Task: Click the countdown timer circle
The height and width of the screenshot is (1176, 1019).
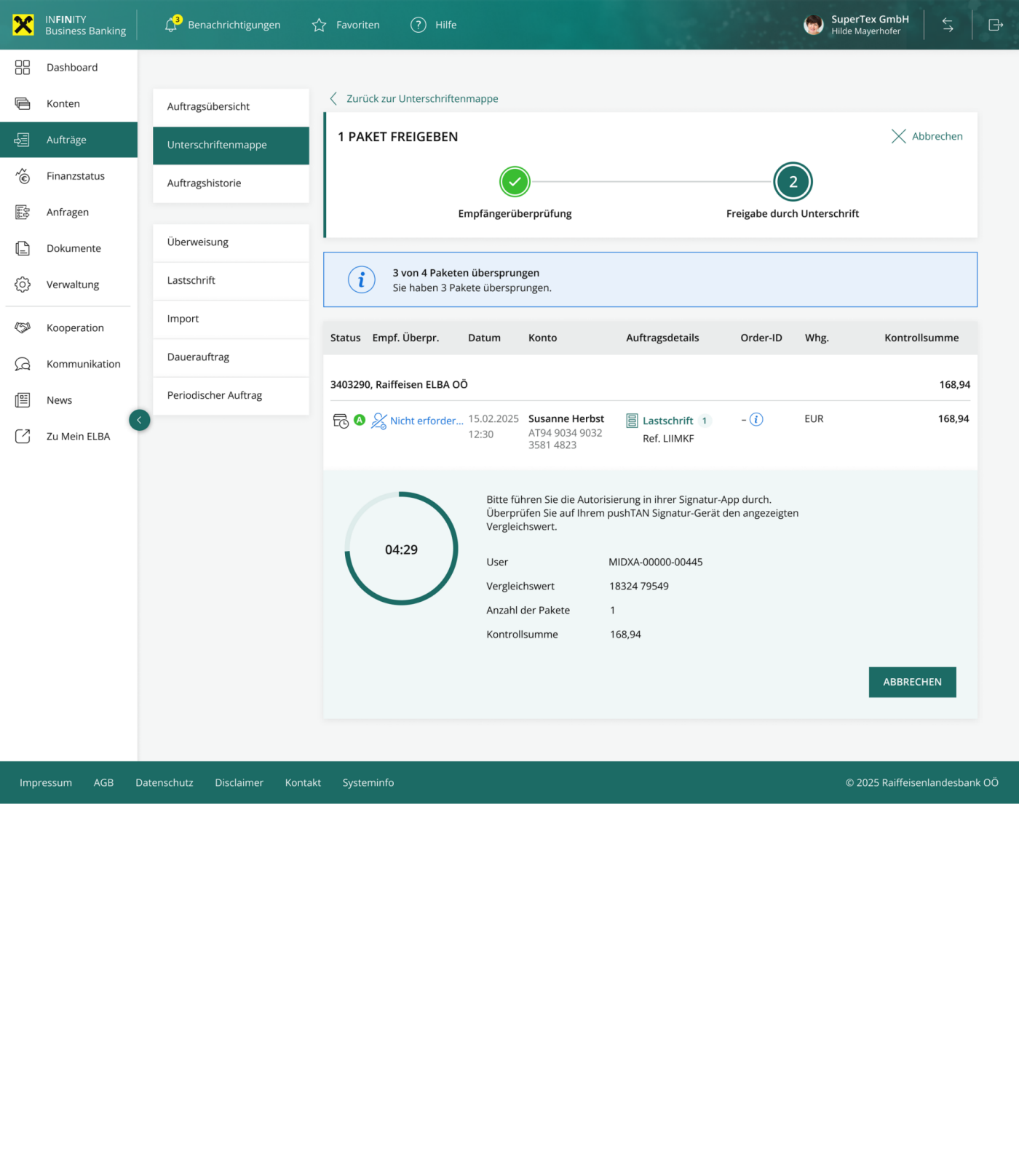Action: click(401, 549)
